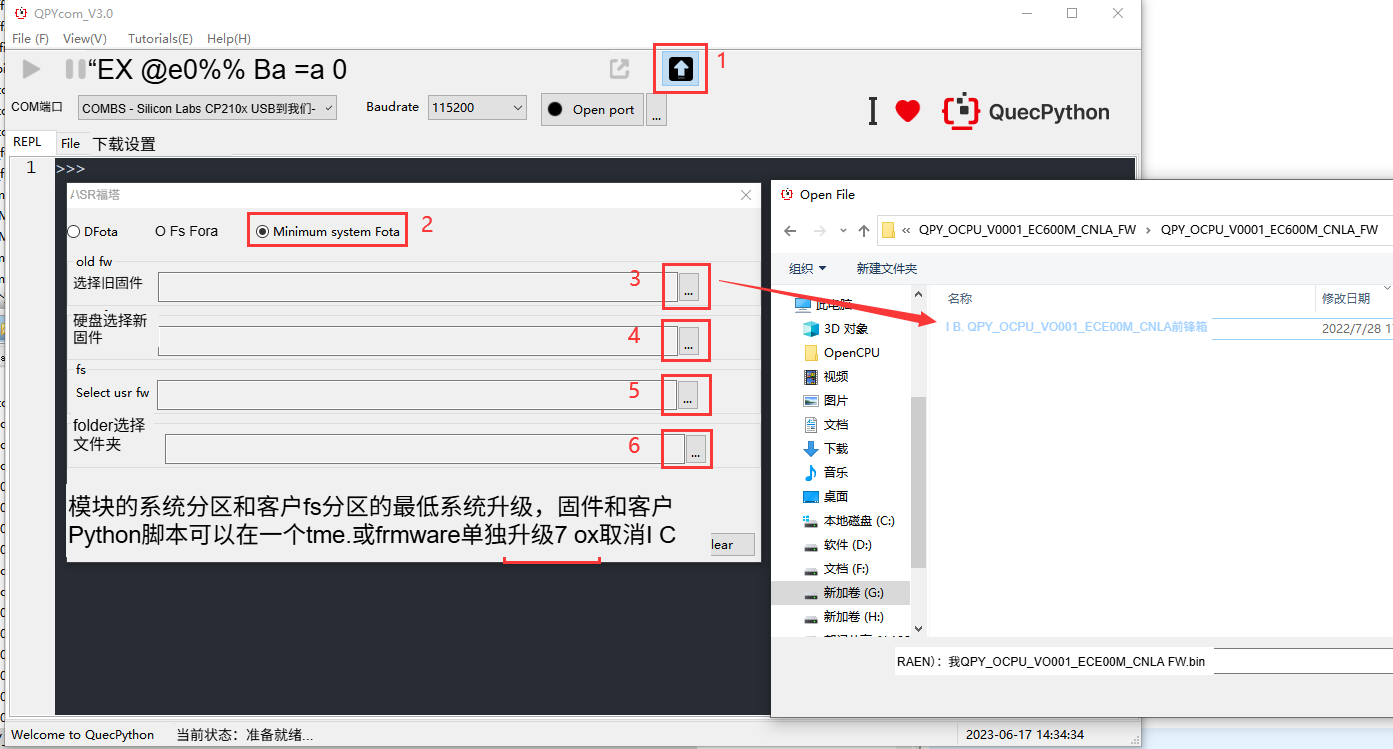Viewport: 1393px width, 749px height.
Task: Browse for the folder selection path
Action: (x=696, y=449)
